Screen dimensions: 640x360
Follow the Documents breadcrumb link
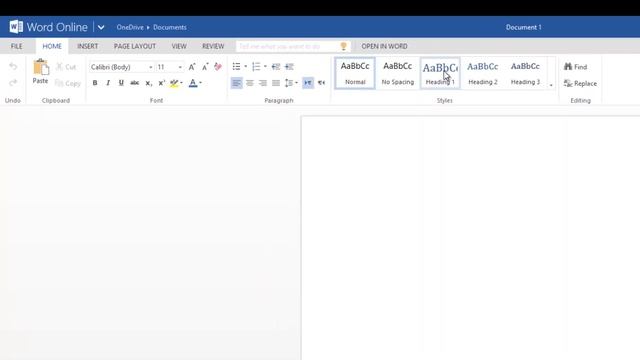click(x=170, y=27)
